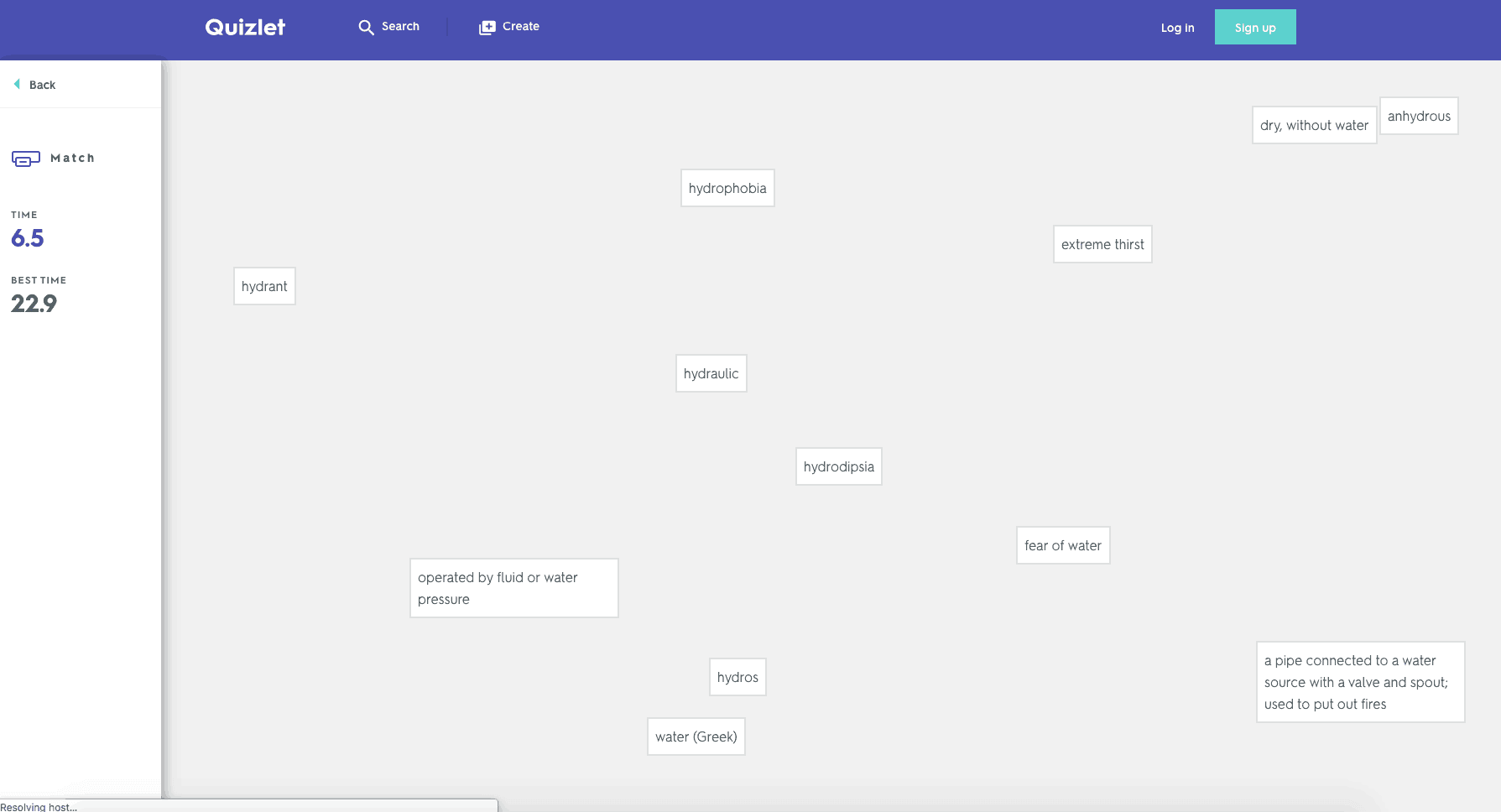The image size is (1501, 812).
Task: Click the Sign up button
Action: click(x=1255, y=27)
